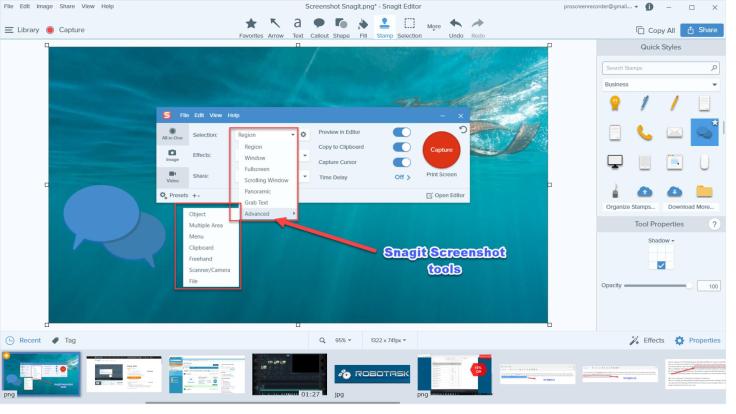Toggle Copy to Clipboard switch in pictured window

click(401, 147)
